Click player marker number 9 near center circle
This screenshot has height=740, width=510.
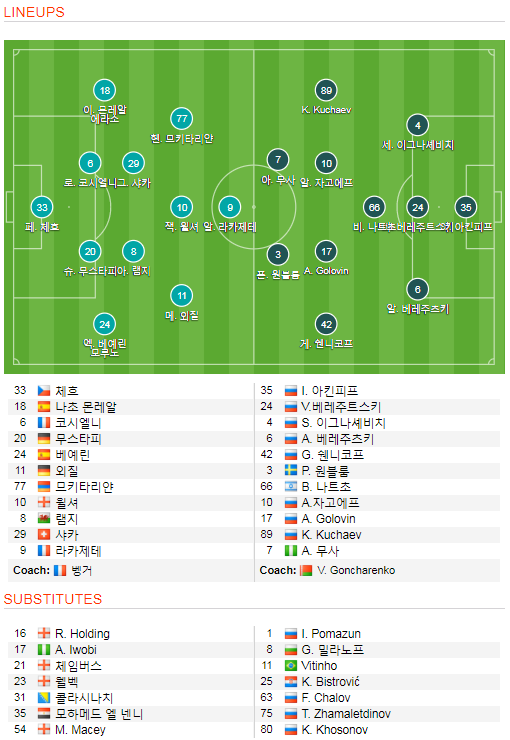(230, 207)
